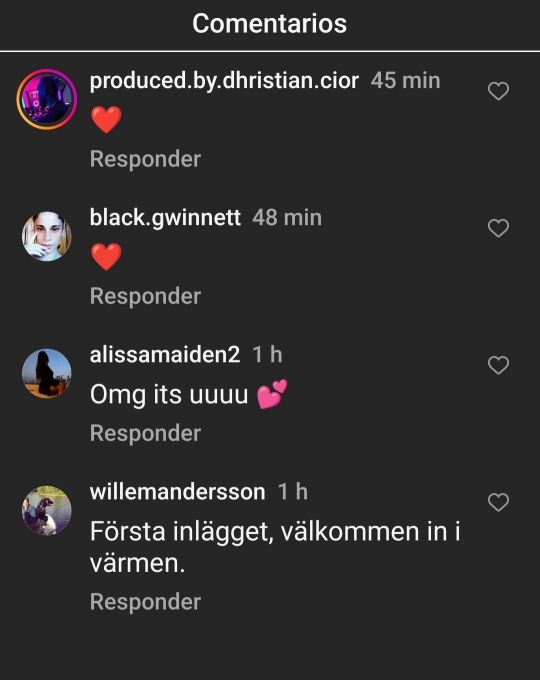Like the comment by produced.by.dhristian.cior
This screenshot has height=680, width=540.
click(498, 91)
